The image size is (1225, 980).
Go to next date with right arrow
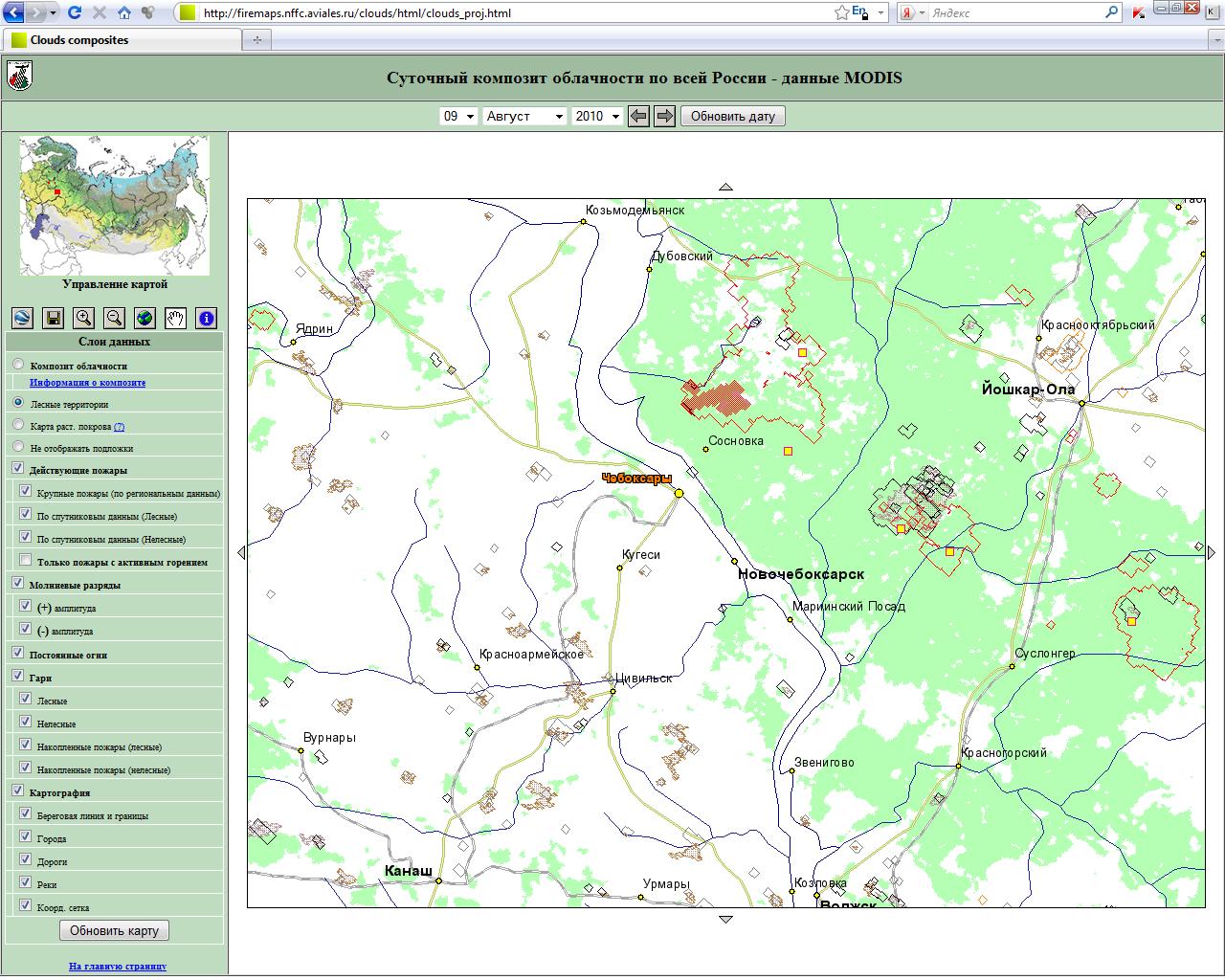click(664, 116)
